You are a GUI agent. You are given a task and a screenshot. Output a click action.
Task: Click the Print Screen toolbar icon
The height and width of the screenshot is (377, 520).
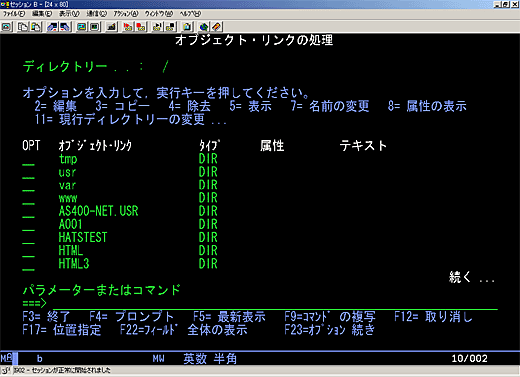point(7,27)
